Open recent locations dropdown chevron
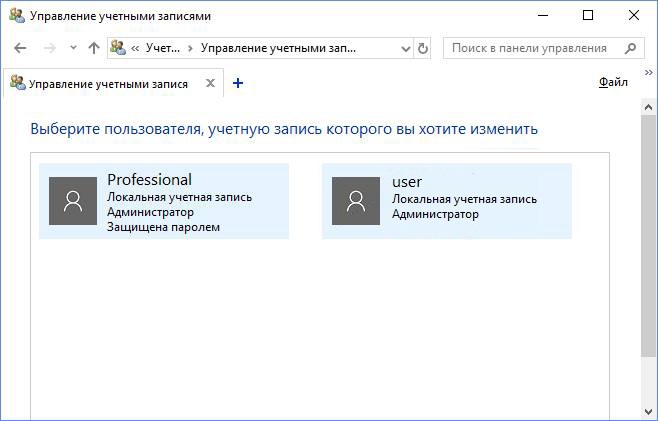 [x=73, y=48]
